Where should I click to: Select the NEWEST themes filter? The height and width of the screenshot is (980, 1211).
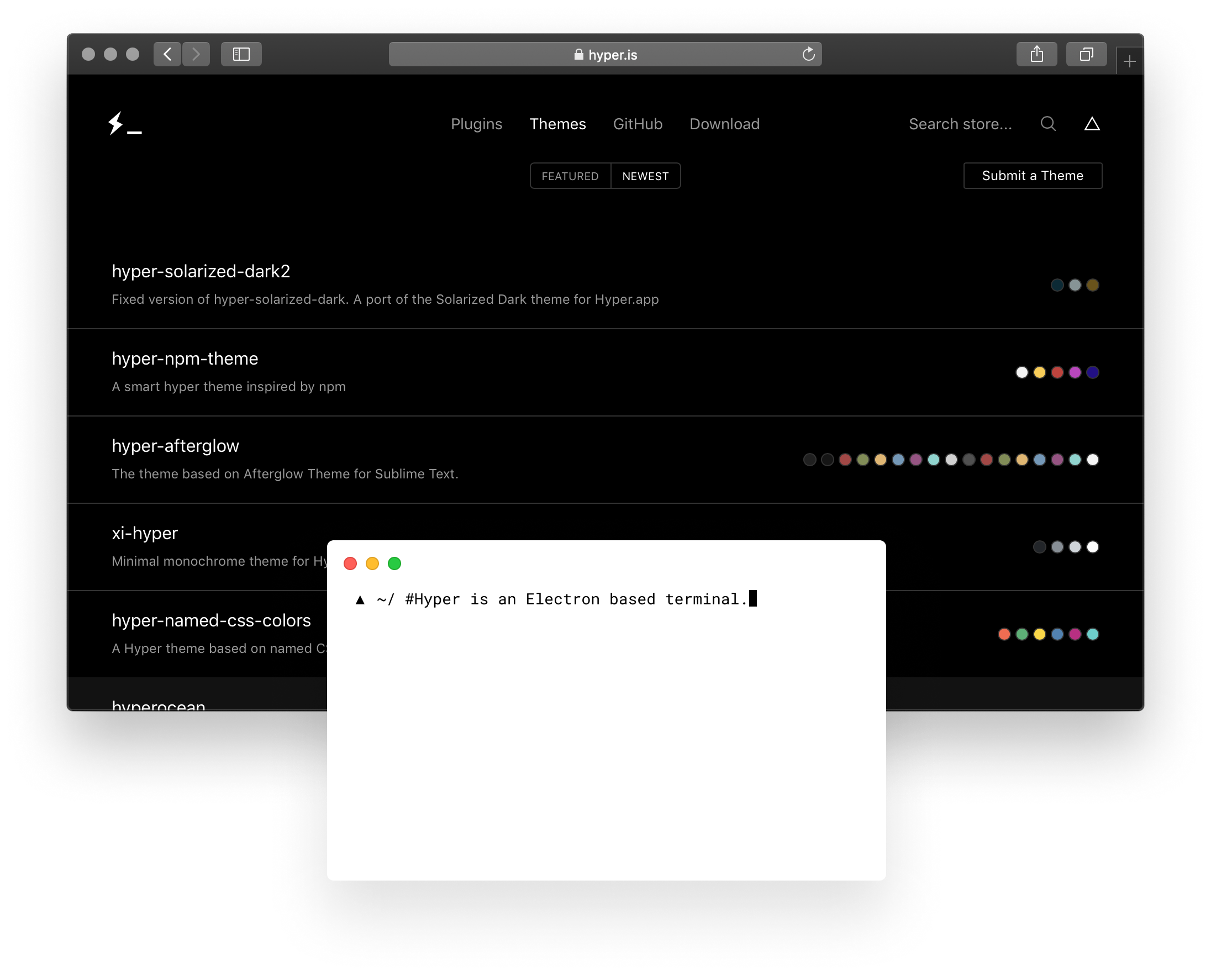pos(645,176)
